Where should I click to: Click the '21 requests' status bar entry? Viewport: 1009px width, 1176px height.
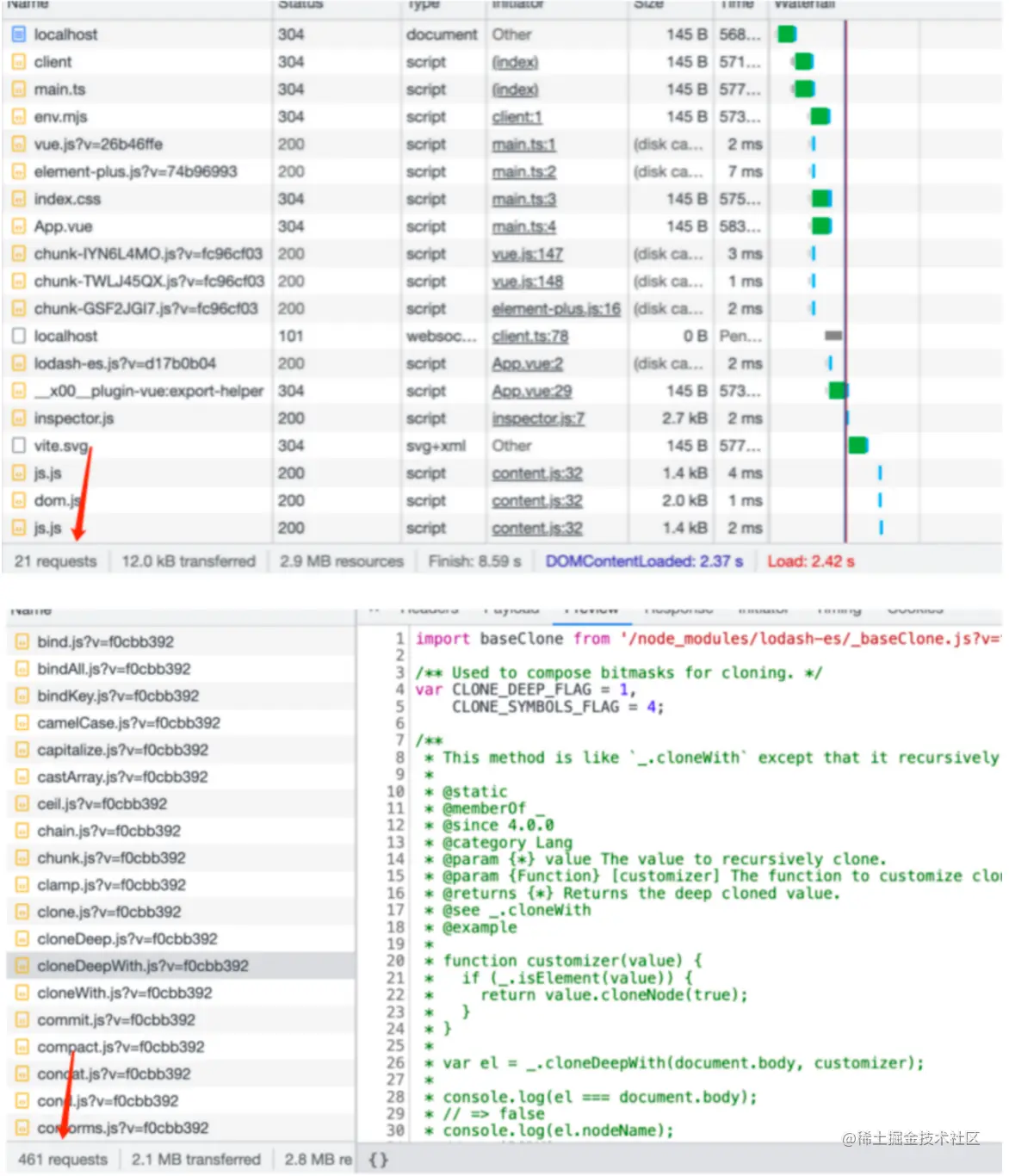click(x=55, y=561)
